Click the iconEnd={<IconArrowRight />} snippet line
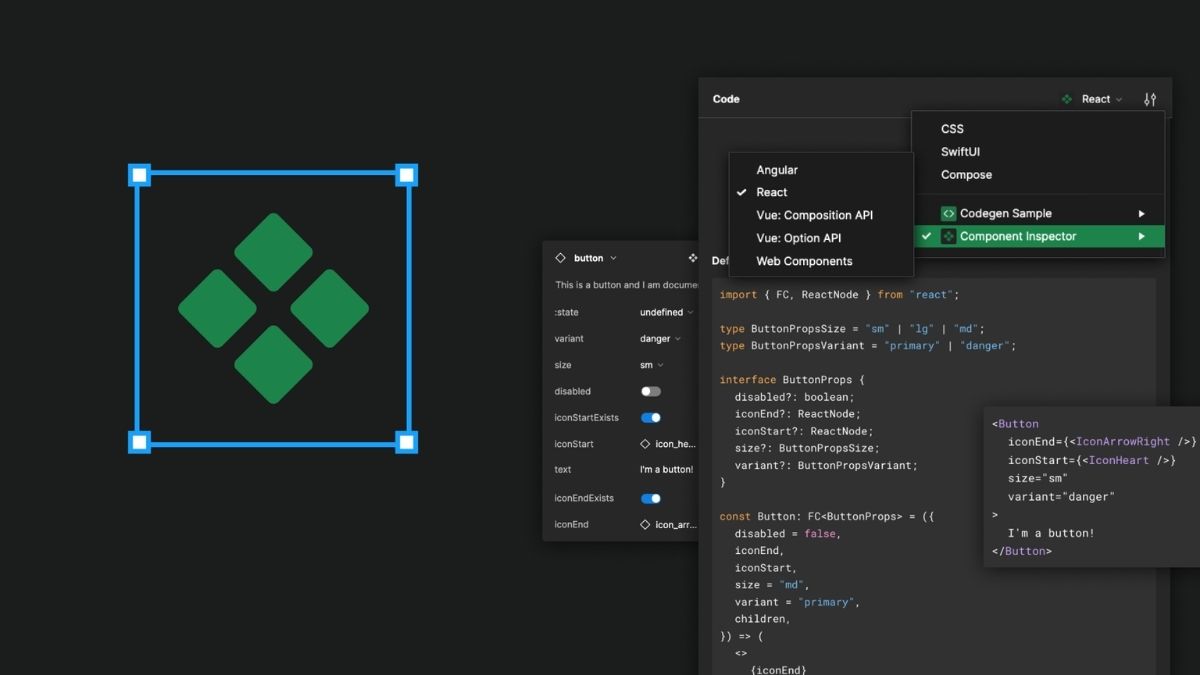The width and height of the screenshot is (1200, 675). 1102,441
